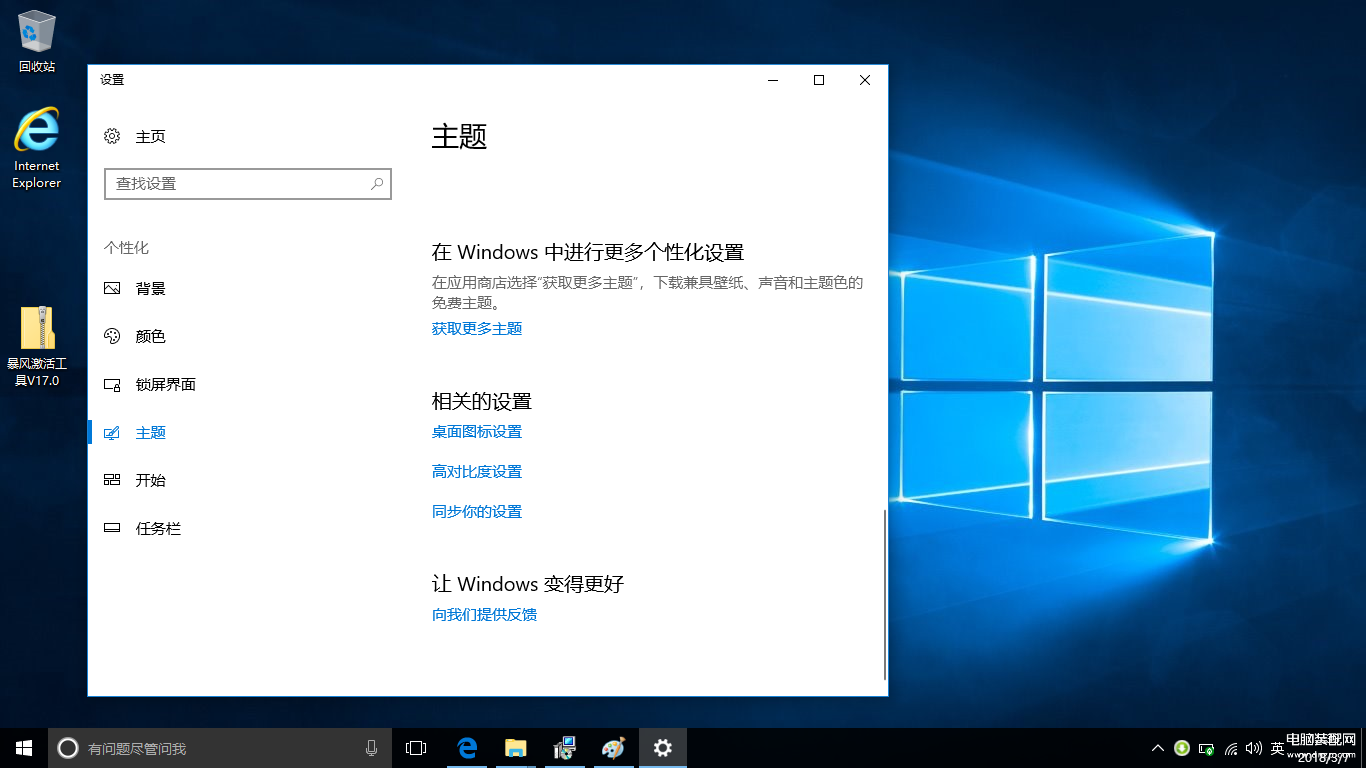The width and height of the screenshot is (1366, 768).
Task: Open the computer/network app on taskbar
Action: point(564,748)
